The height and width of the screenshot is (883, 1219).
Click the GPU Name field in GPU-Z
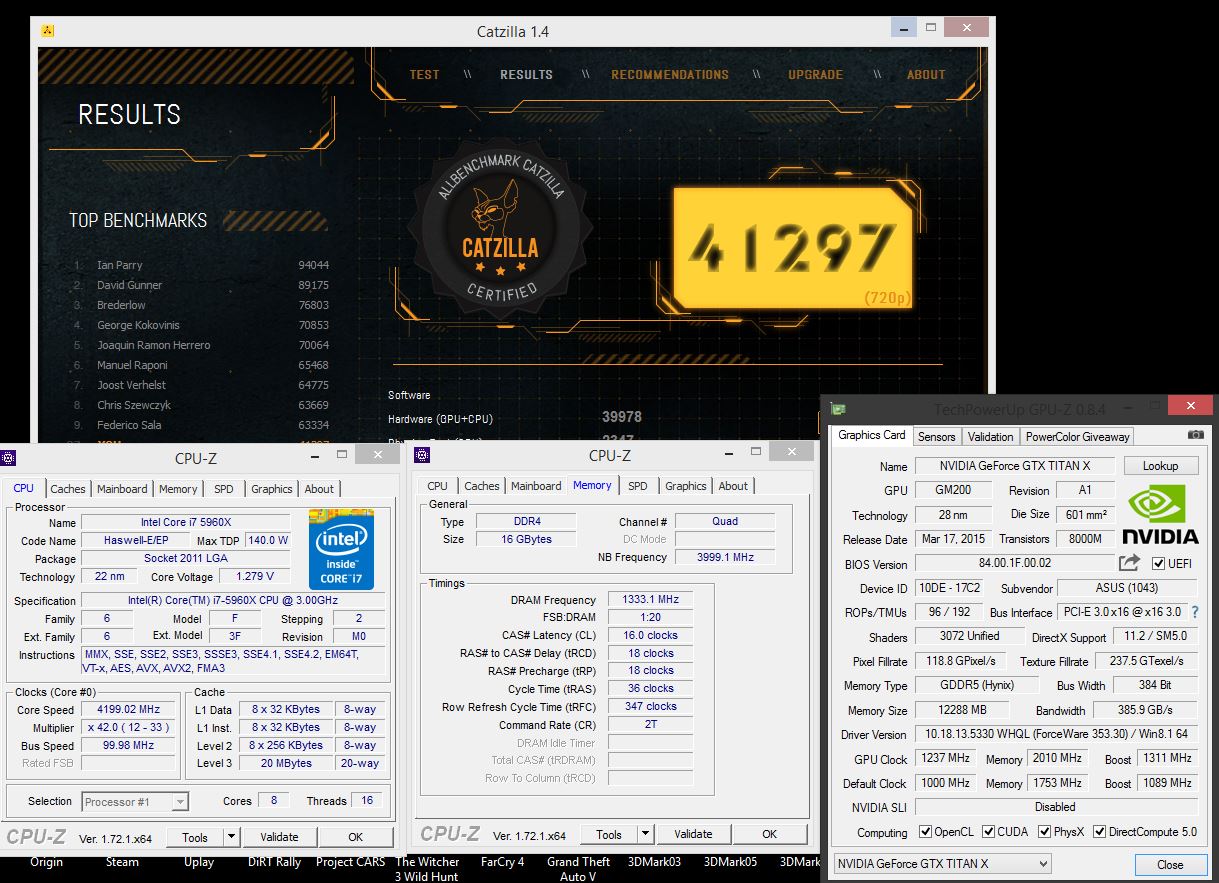1014,466
